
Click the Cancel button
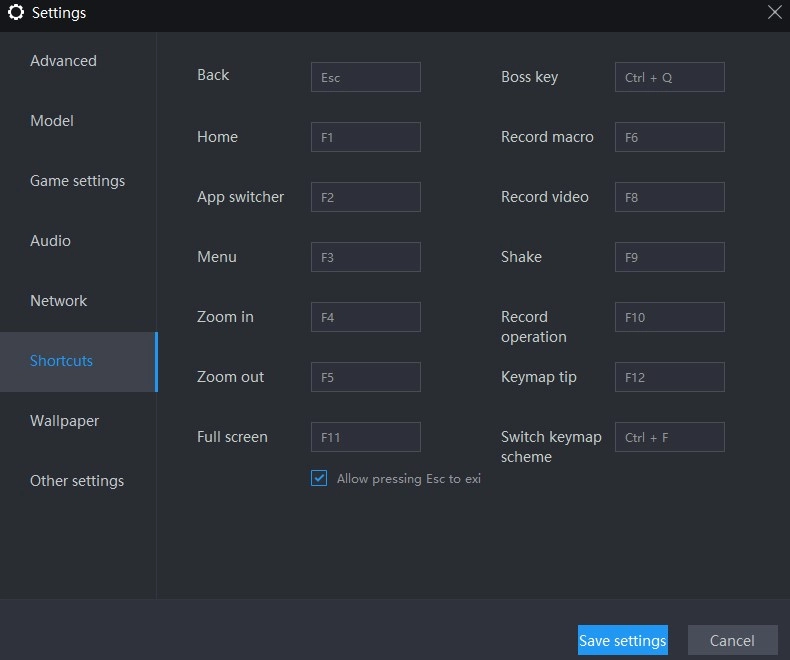click(x=733, y=640)
